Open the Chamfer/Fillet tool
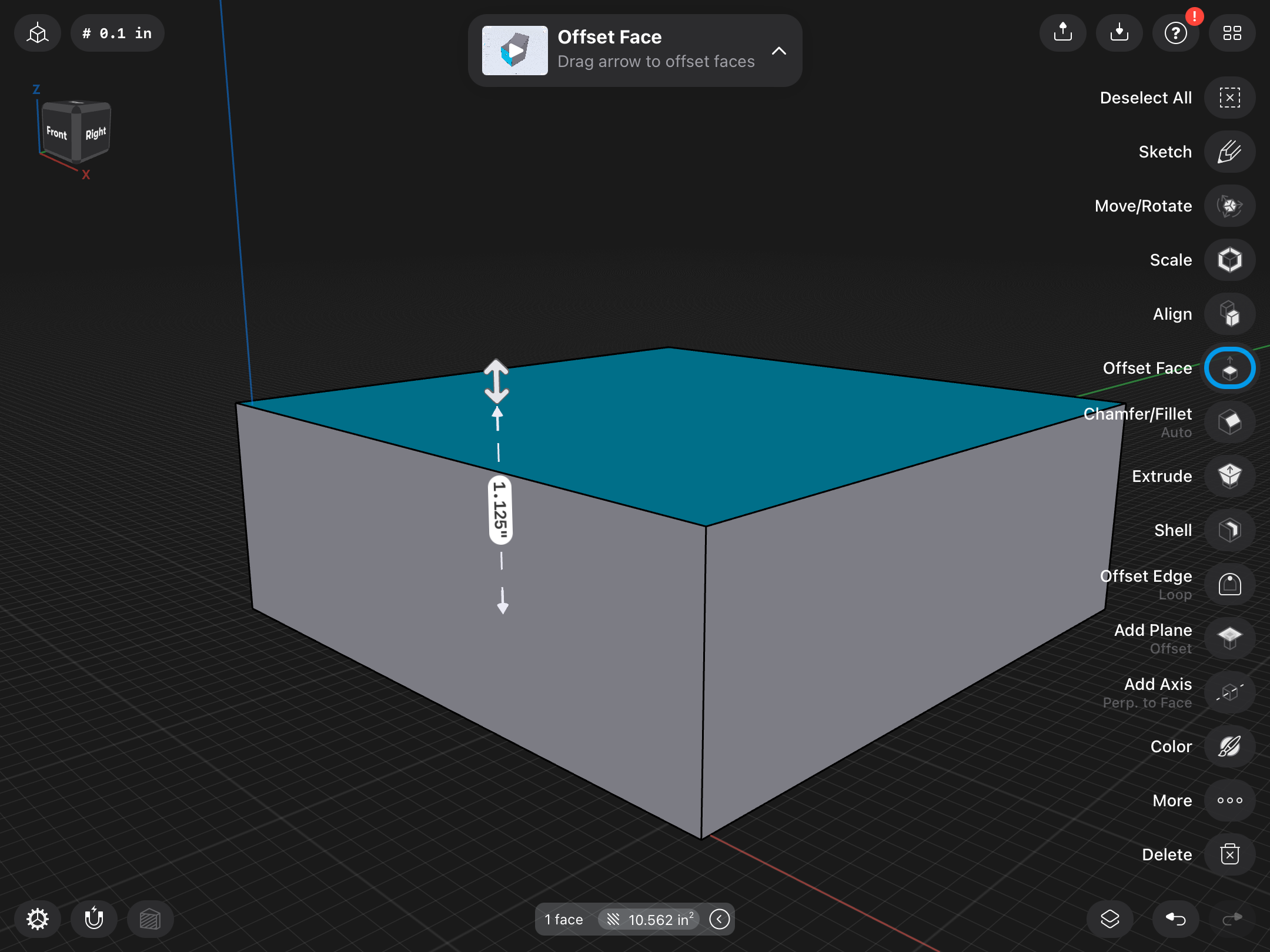Screen dimensions: 1270x952 1229,422
